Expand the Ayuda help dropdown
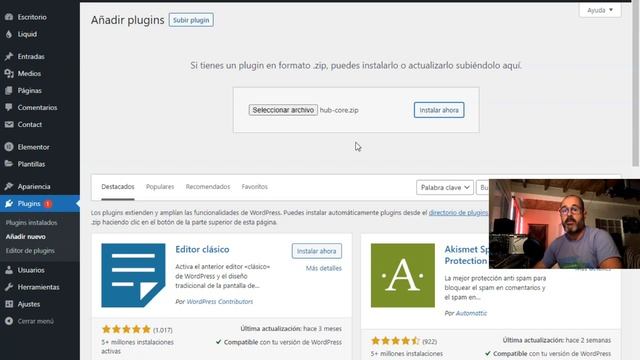The width and height of the screenshot is (640, 360). [x=600, y=10]
